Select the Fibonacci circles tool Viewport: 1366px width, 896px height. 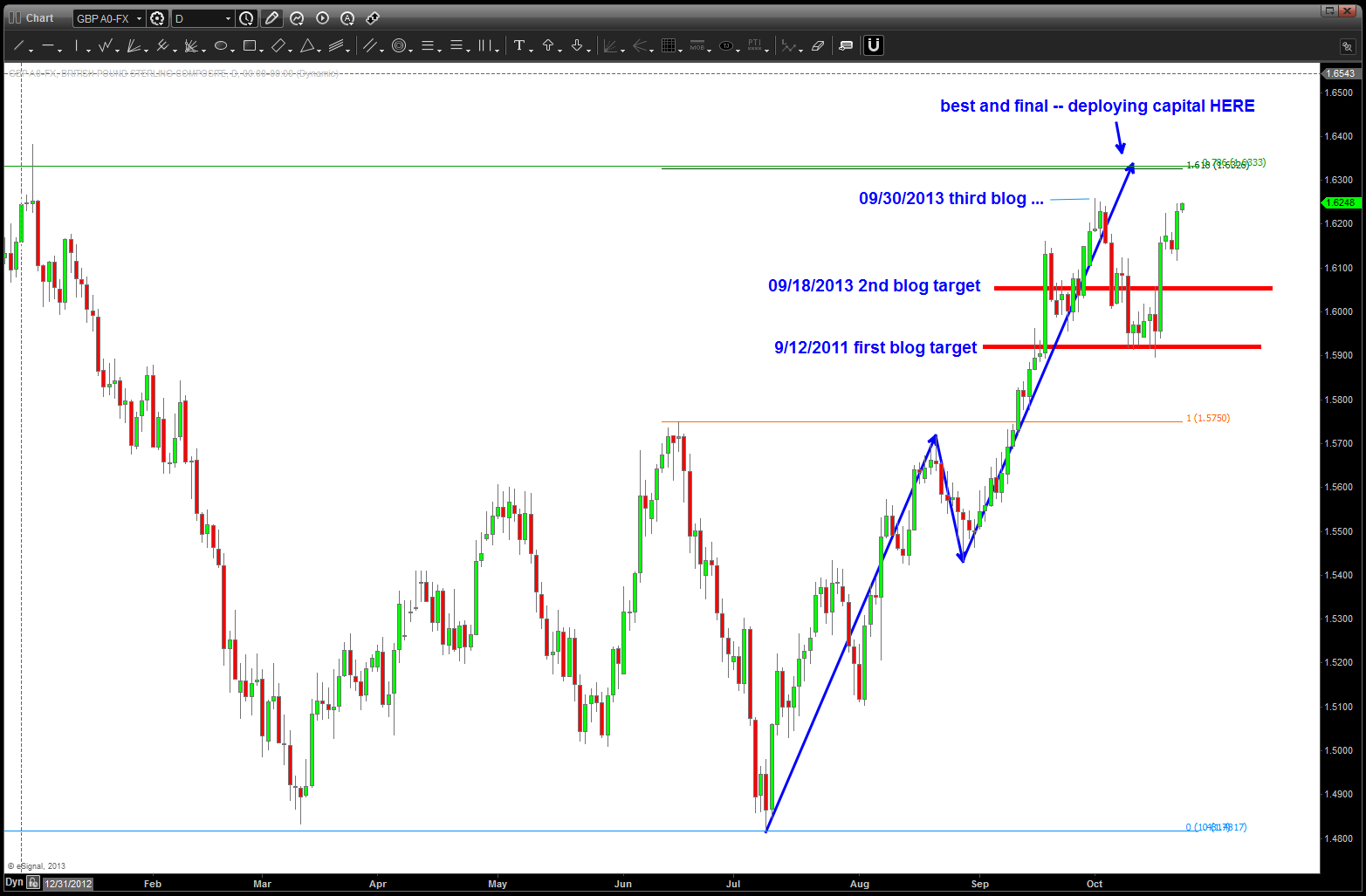click(399, 45)
